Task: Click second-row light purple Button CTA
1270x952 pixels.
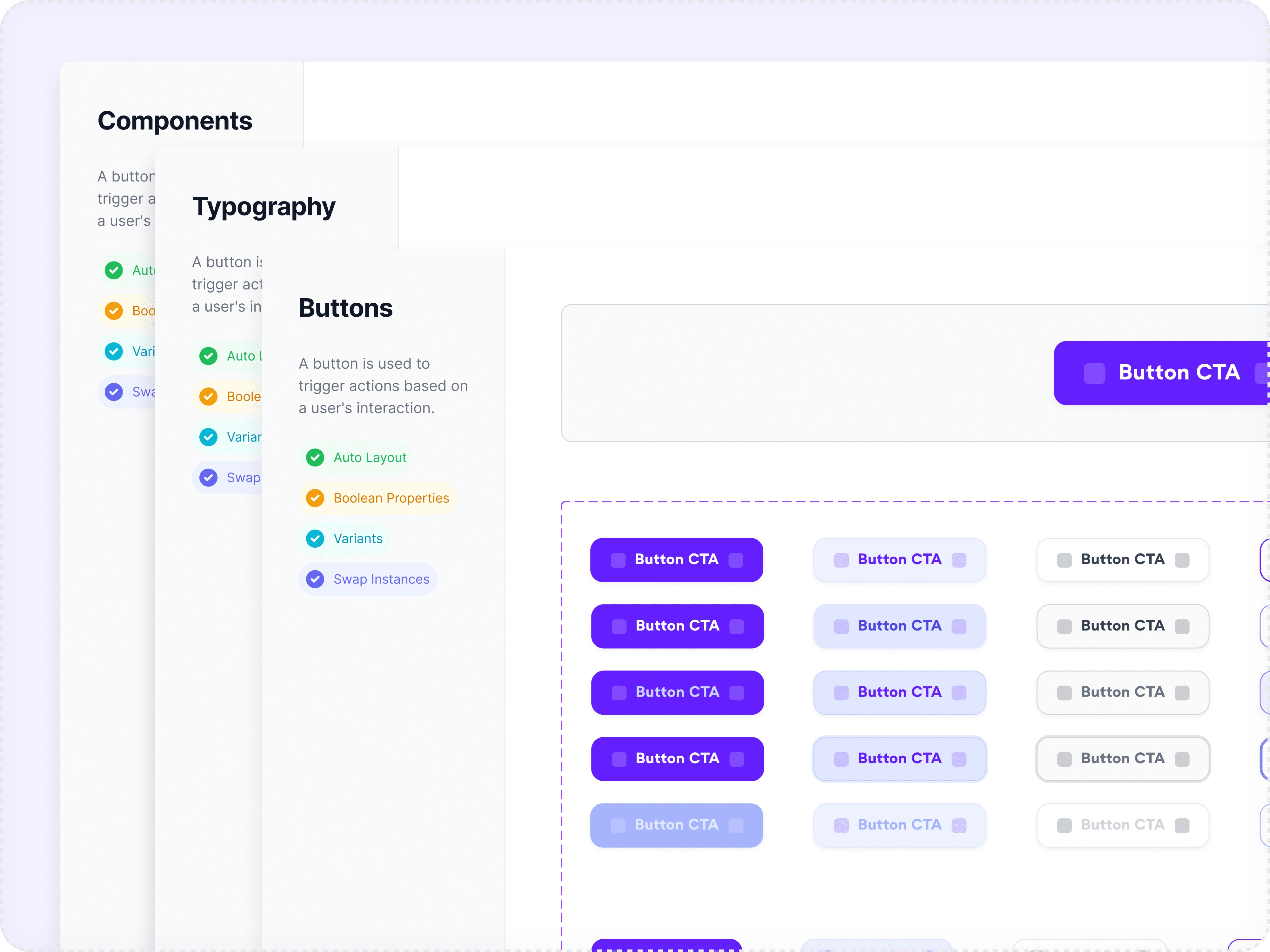Action: (x=899, y=626)
